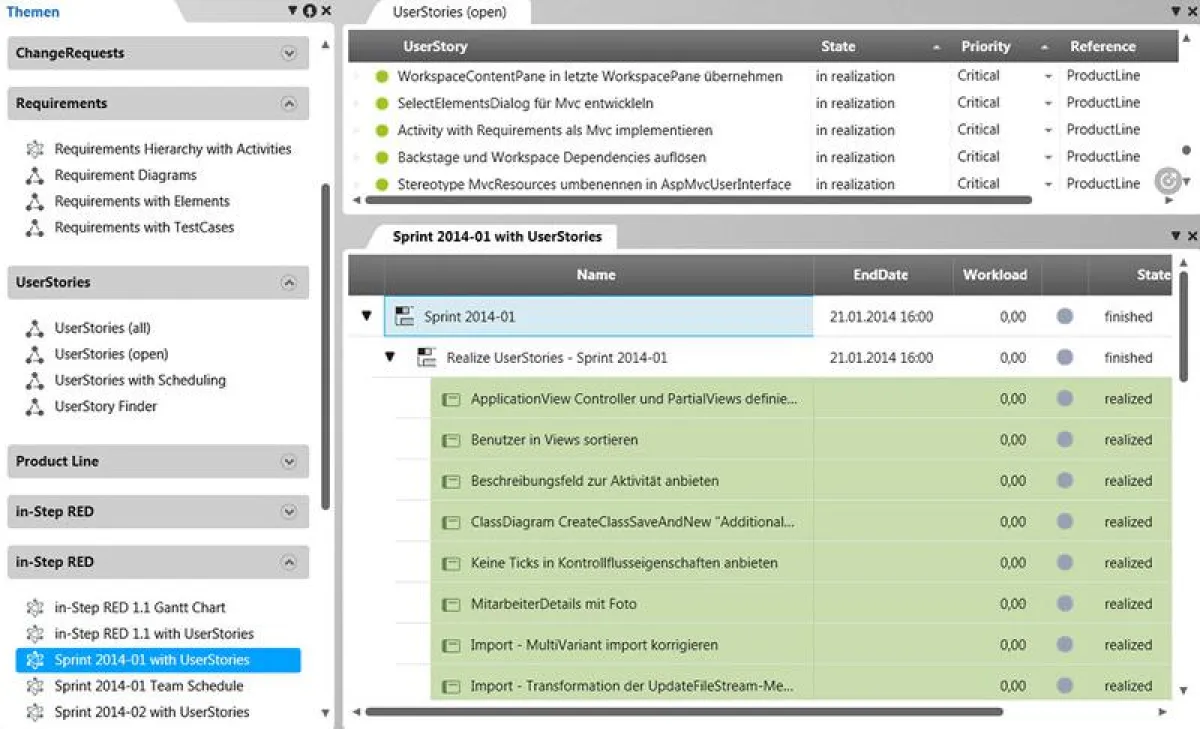Expand the ChangeRequests section
This screenshot has height=729, width=1200.
tap(290, 53)
